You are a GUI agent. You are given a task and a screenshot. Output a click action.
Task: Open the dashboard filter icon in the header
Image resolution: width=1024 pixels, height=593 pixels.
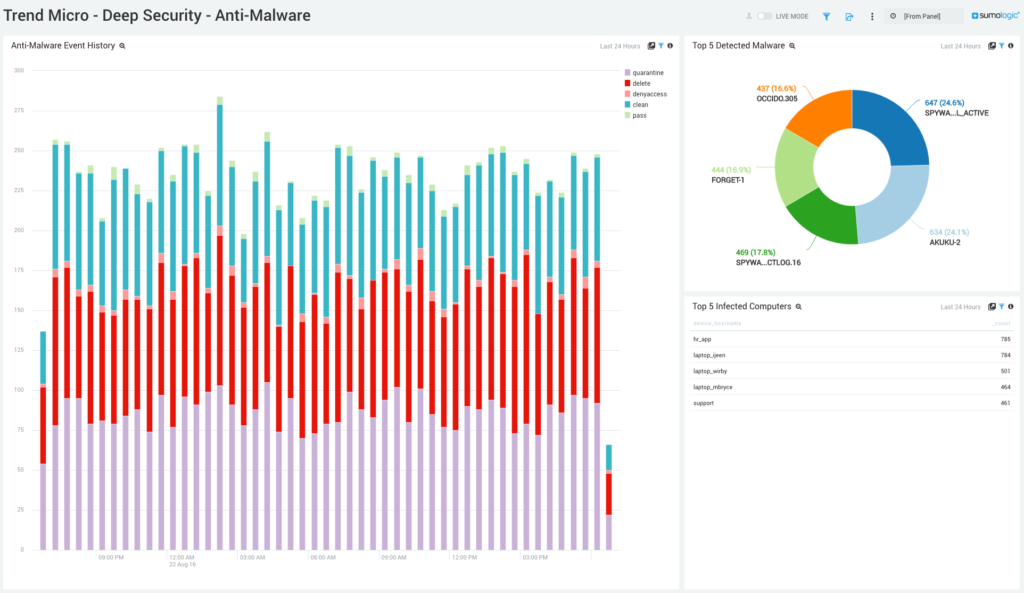point(826,16)
